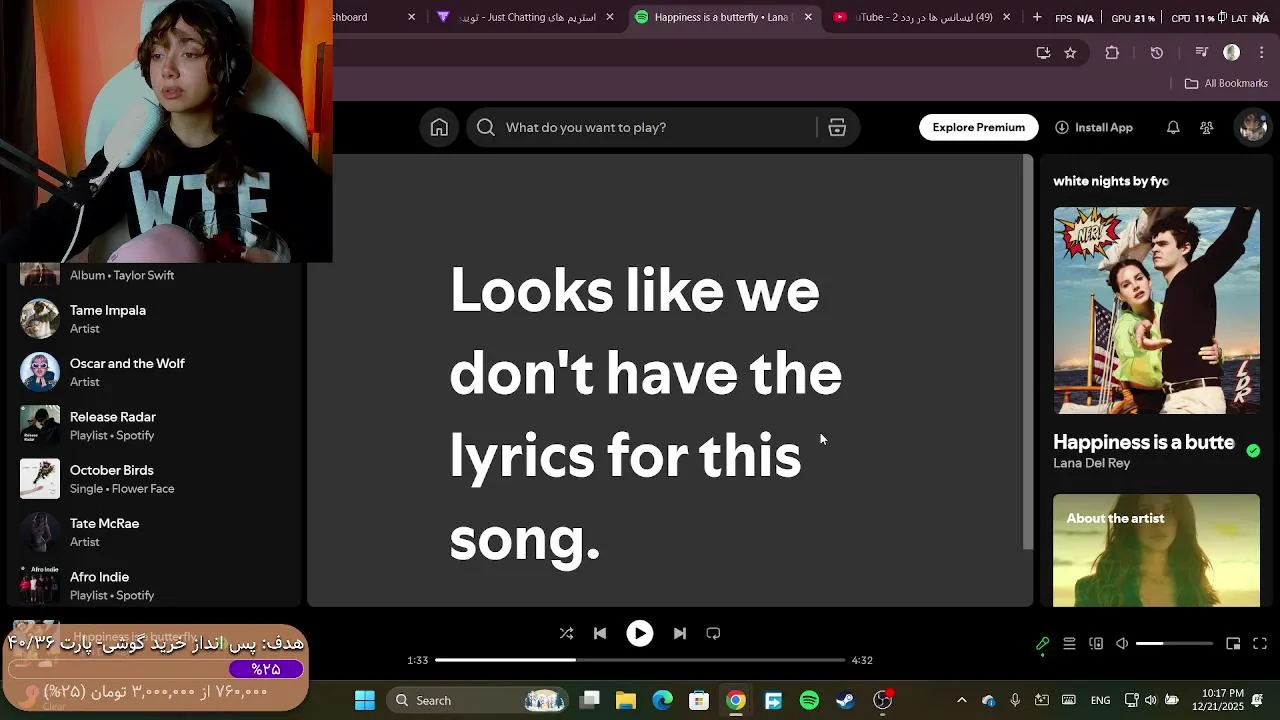Switch to the dashboard browser tab
This screenshot has width=1280, height=720.
[370, 17]
